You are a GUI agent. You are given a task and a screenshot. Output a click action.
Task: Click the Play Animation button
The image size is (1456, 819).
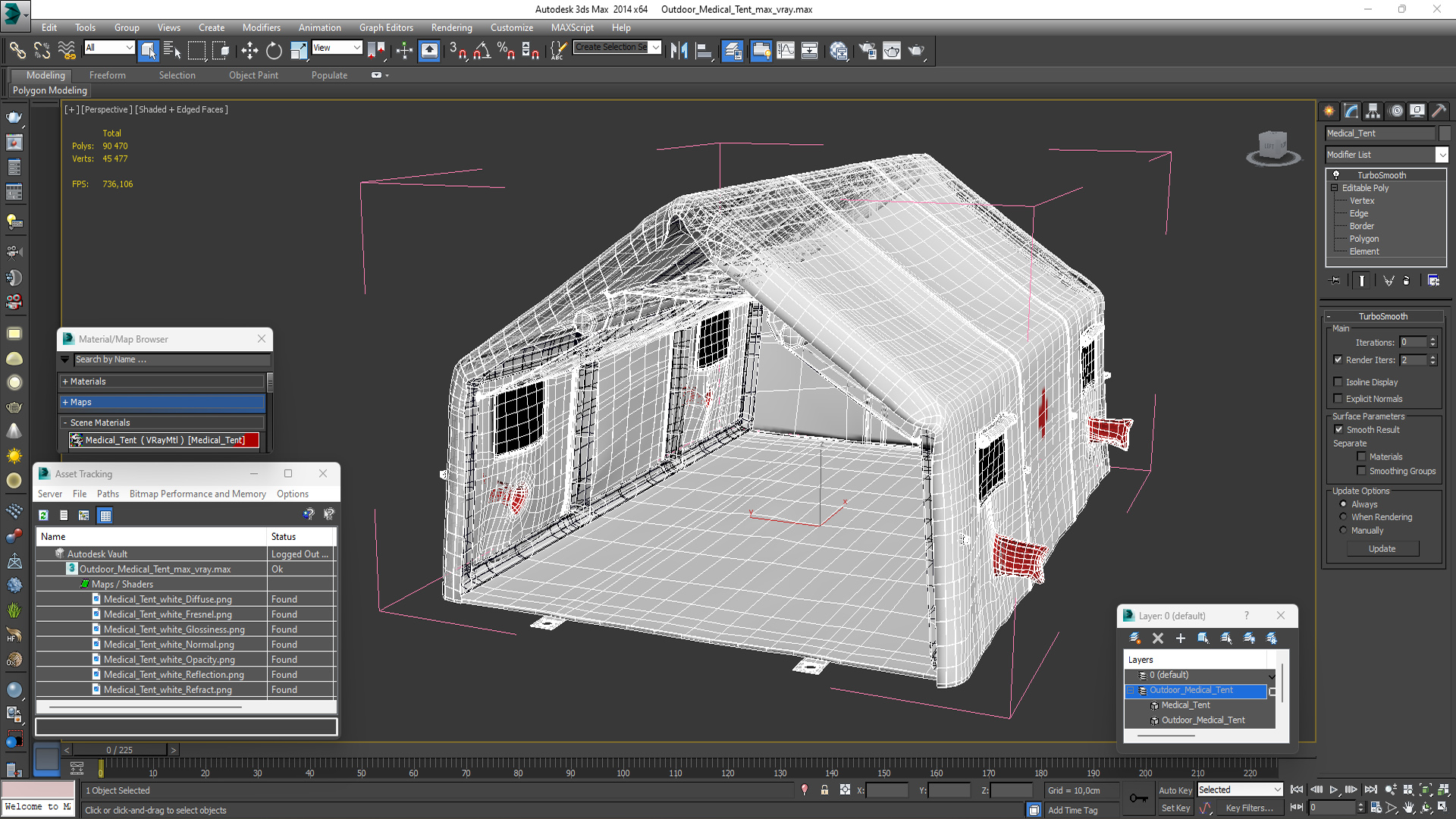[1334, 790]
